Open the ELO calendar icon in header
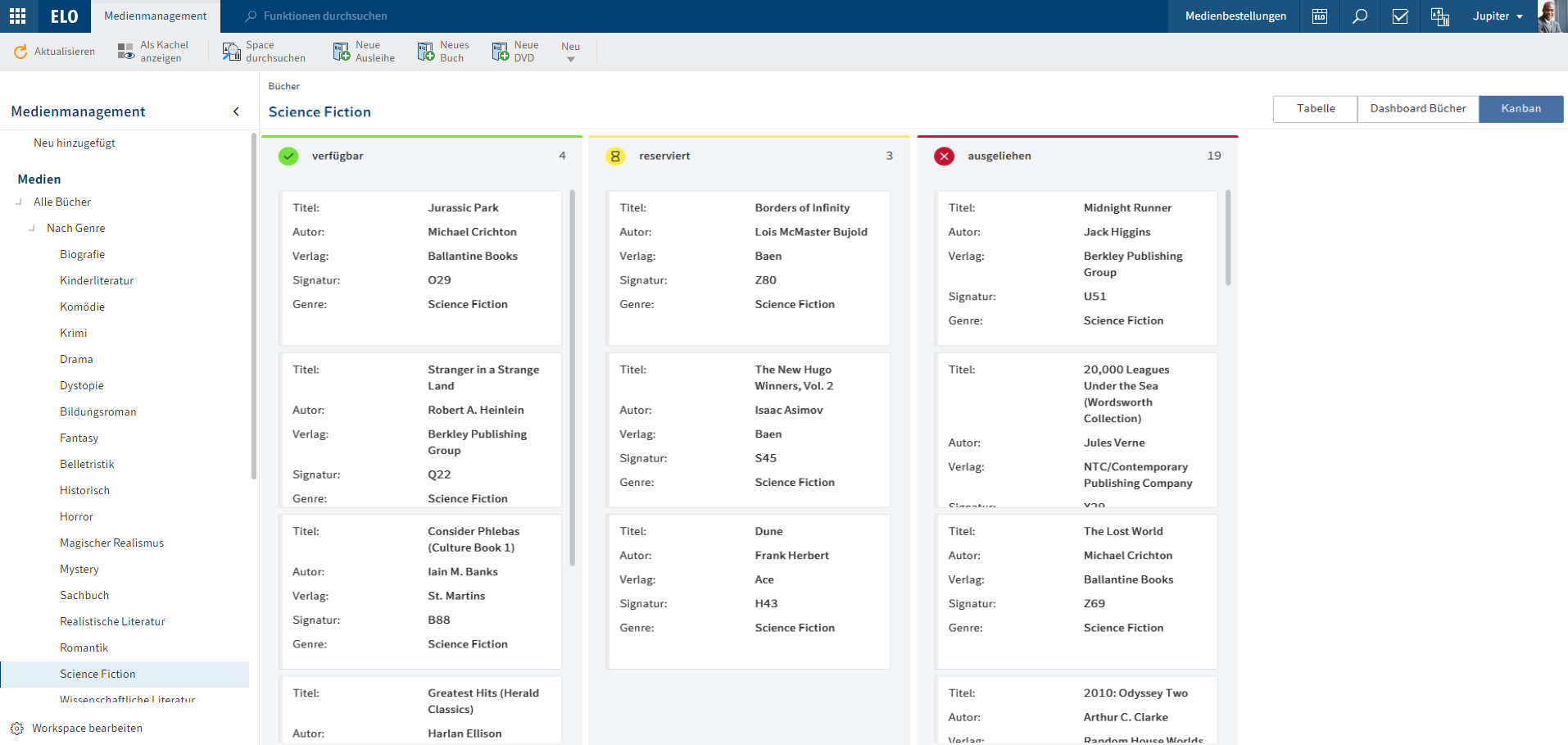 tap(1320, 16)
